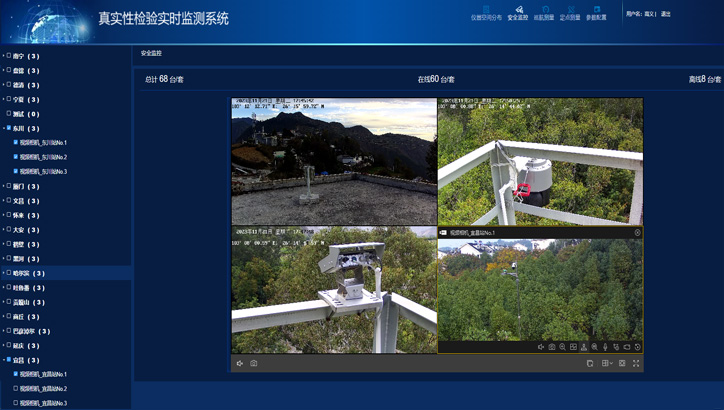The image size is (724, 410).
Task: Switch to the 安全监控 content tab
Action: pyautogui.click(x=151, y=53)
